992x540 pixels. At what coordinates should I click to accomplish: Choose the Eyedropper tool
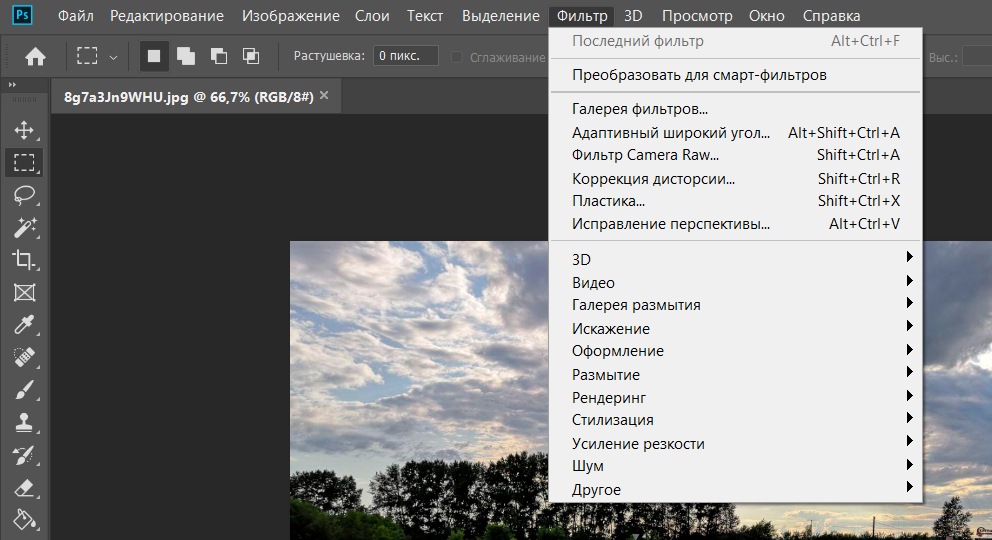pyautogui.click(x=24, y=325)
